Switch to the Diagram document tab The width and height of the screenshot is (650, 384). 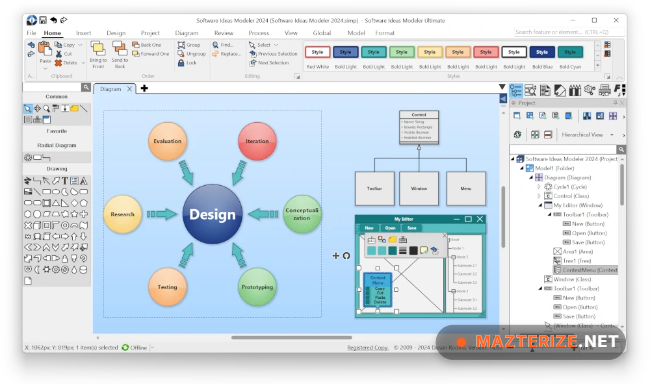(x=111, y=89)
